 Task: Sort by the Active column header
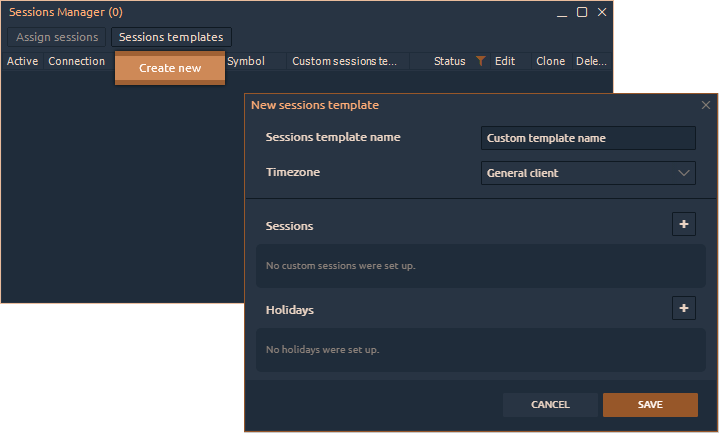pyautogui.click(x=22, y=61)
